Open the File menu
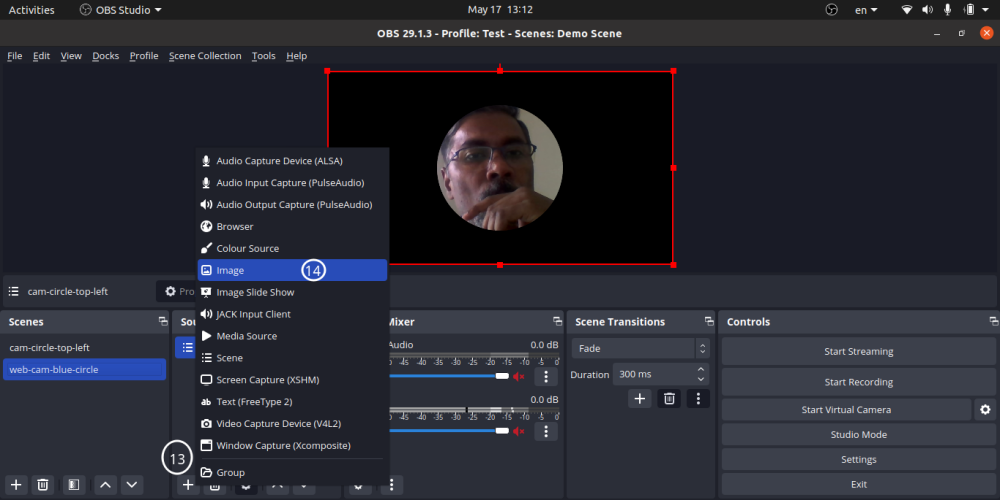Image resolution: width=1000 pixels, height=500 pixels. (x=15, y=55)
